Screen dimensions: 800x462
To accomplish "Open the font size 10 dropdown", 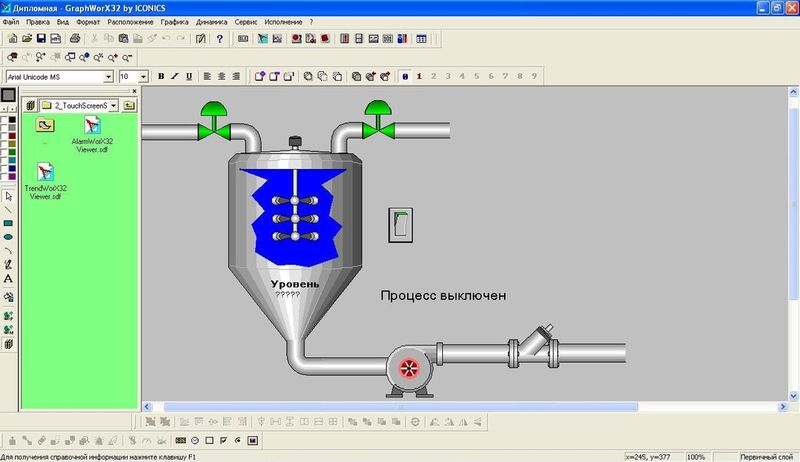I will pos(143,76).
